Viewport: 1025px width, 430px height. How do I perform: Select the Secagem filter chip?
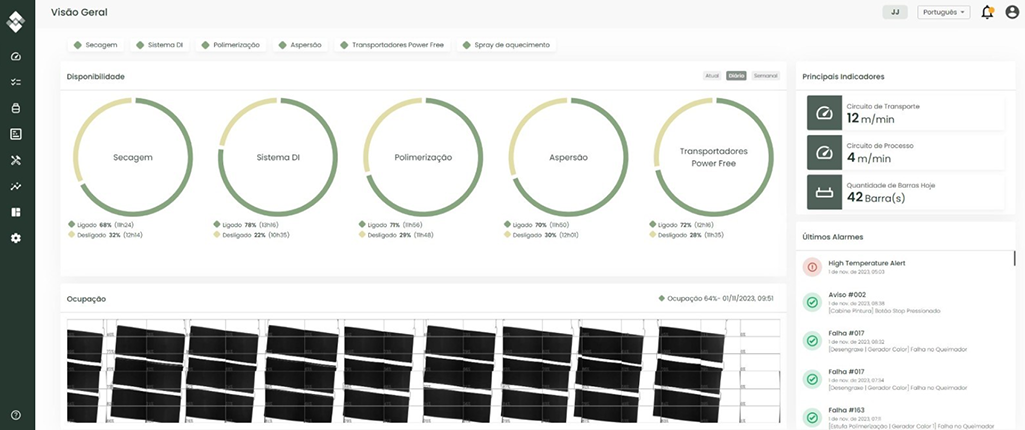point(95,45)
